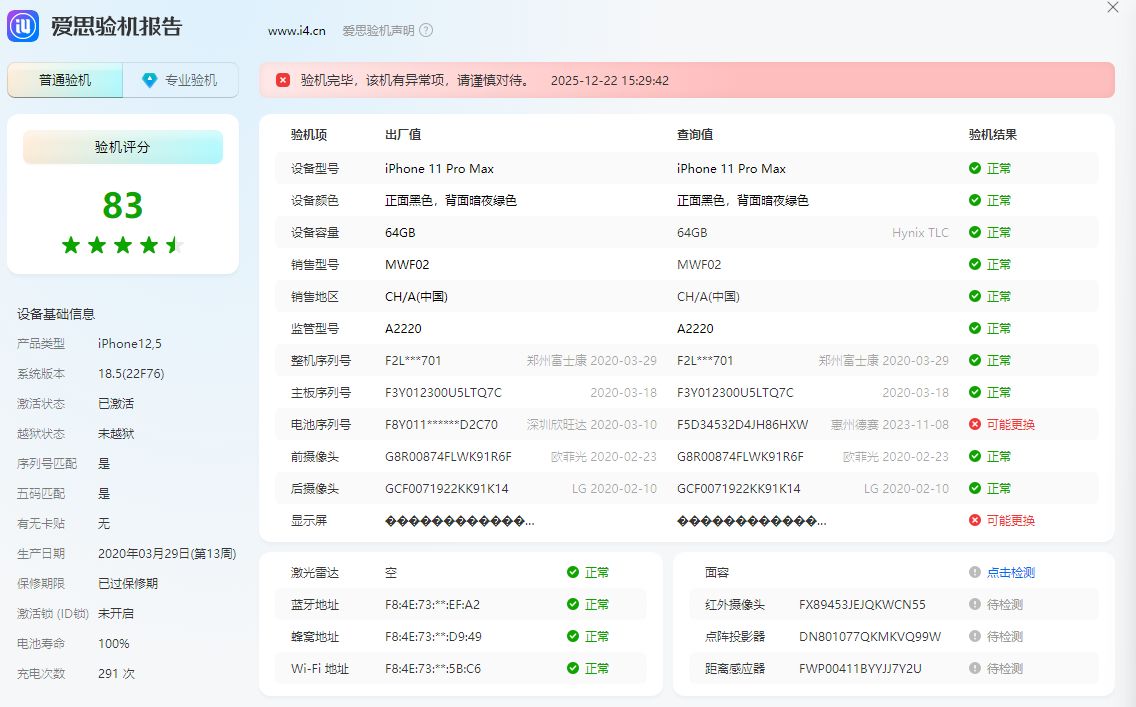Click the report timestamp 2025-12-22 15:29:42
The width and height of the screenshot is (1136, 707).
click(609, 80)
